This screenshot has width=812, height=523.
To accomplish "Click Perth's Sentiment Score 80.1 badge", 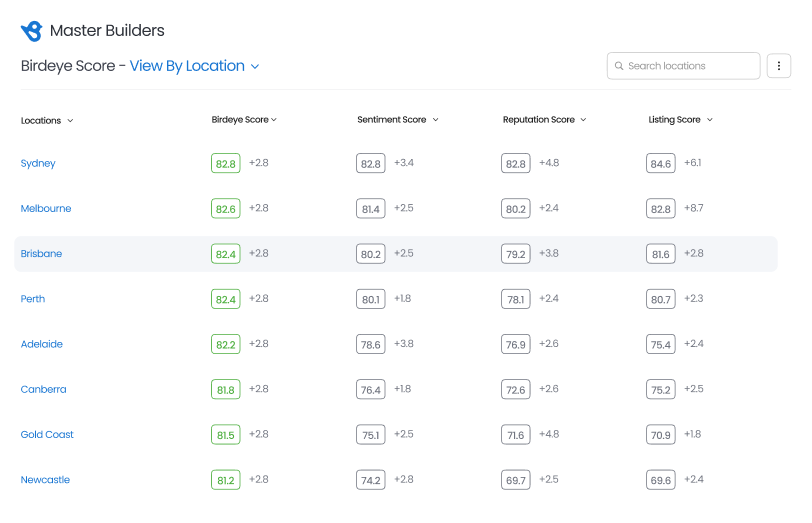I will click(371, 299).
